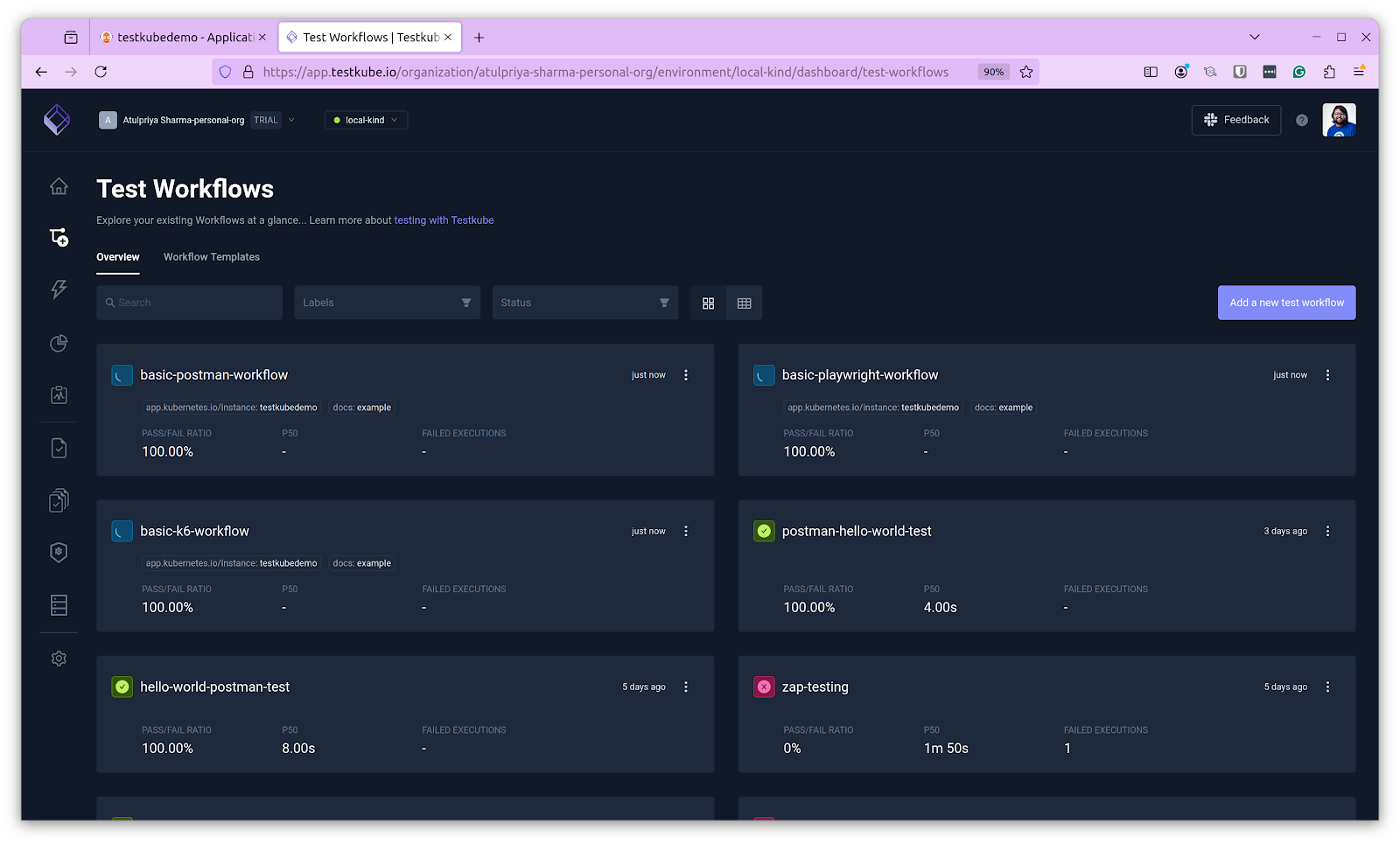The width and height of the screenshot is (1400, 844).
Task: Open basic-k6-workflow card title
Action: [194, 531]
